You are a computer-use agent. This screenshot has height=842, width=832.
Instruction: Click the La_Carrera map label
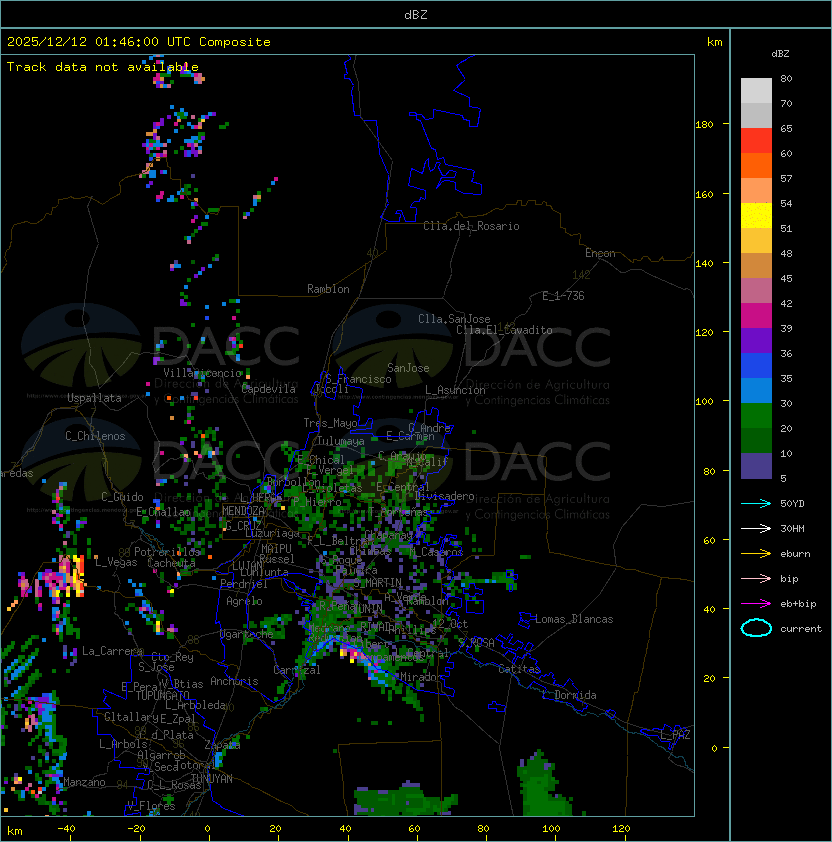pos(112,651)
